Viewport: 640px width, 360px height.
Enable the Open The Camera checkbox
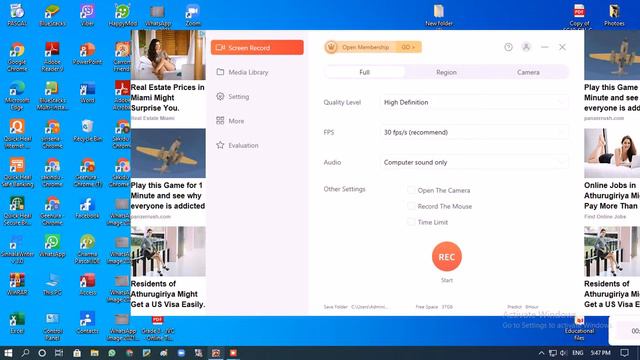[x=411, y=190]
